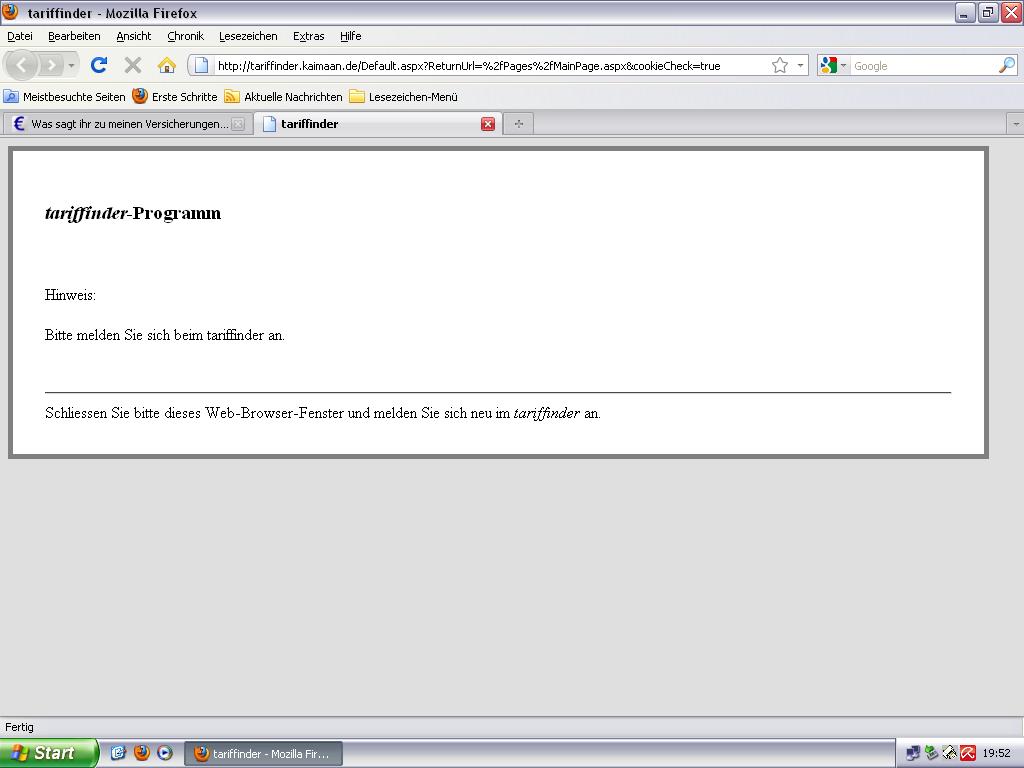Focus the Google search field

coord(924,65)
